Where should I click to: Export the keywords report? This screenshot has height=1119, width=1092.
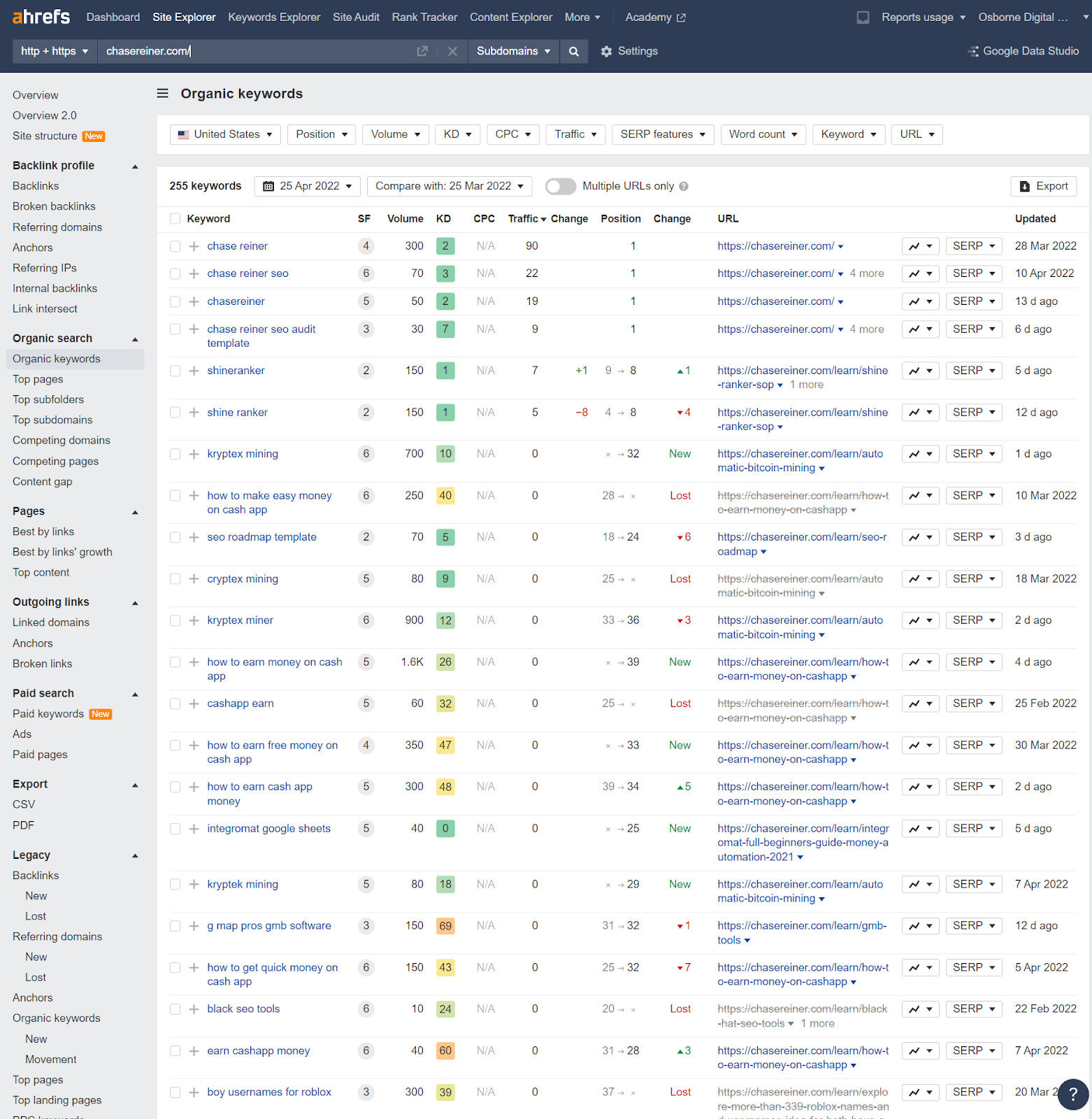[1044, 186]
